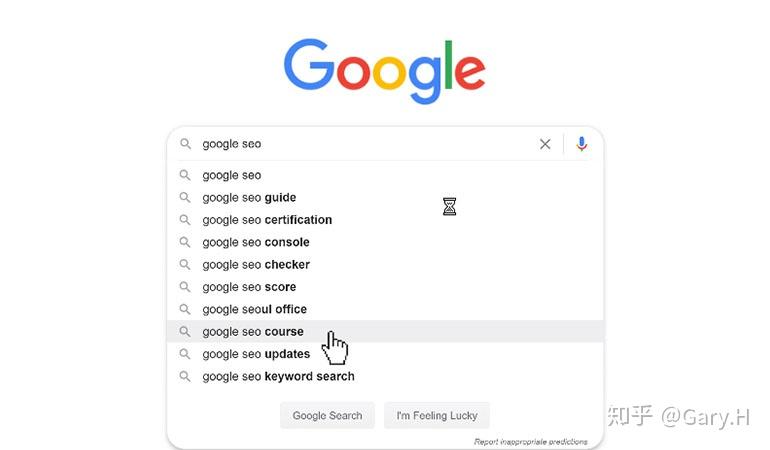Image resolution: width=770 pixels, height=450 pixels.
Task: Click the magnifier icon in search box
Action: (185, 144)
